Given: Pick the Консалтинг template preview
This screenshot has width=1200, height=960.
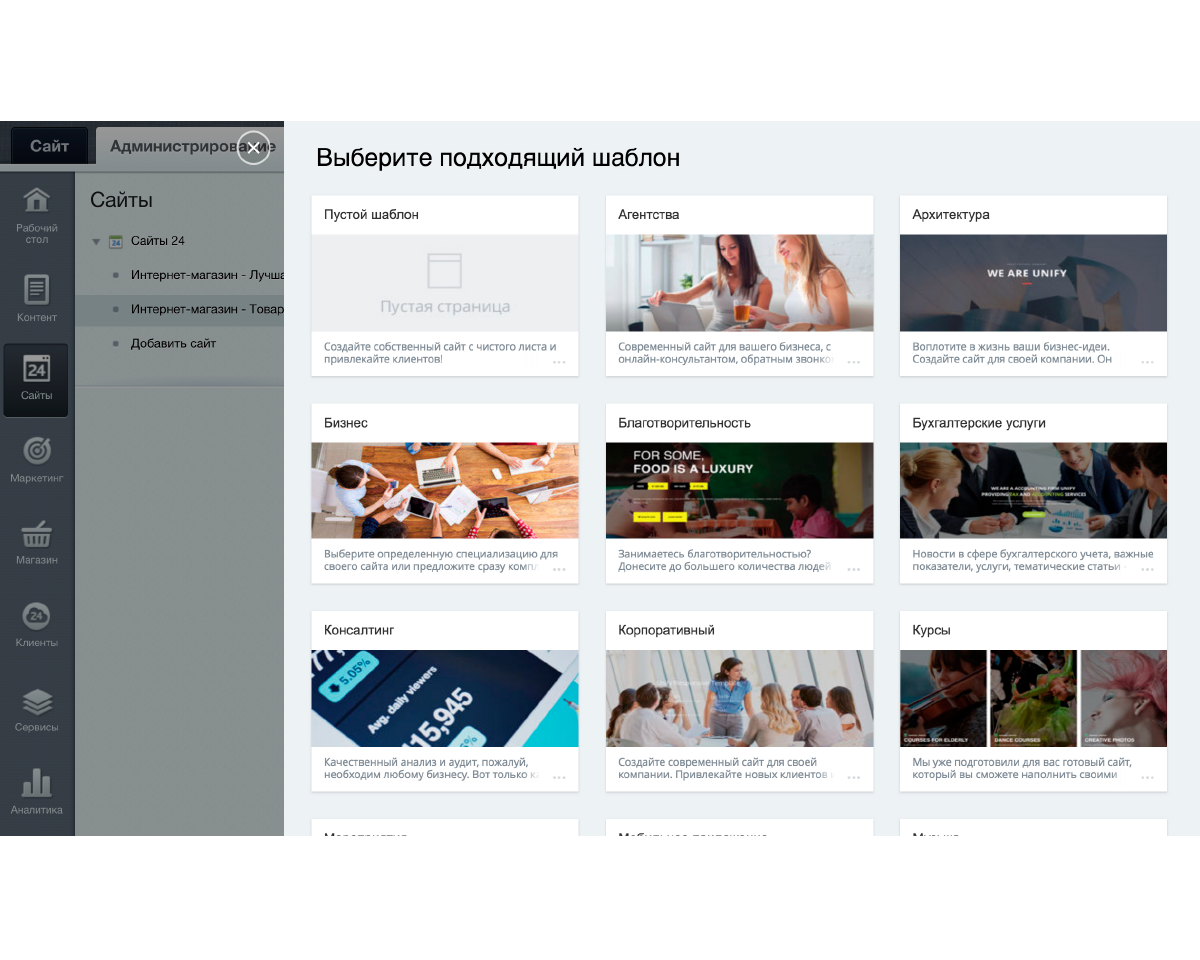Looking at the screenshot, I should coord(445,699).
